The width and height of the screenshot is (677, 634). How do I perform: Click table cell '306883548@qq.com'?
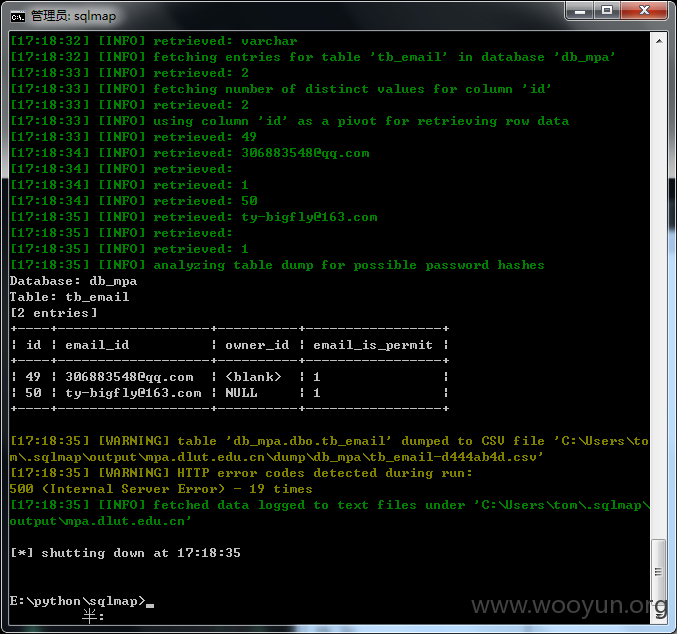[x=129, y=377]
